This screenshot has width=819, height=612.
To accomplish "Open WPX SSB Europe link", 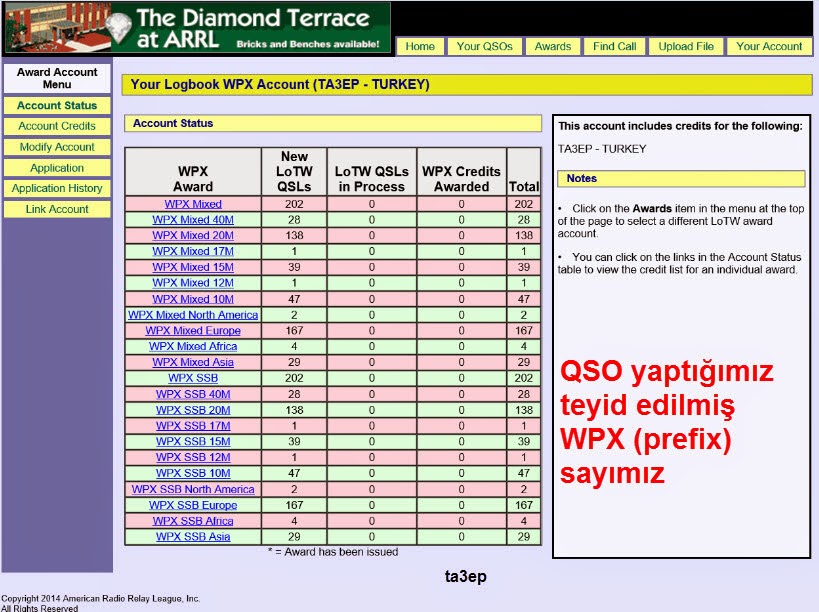I will coord(193,505).
